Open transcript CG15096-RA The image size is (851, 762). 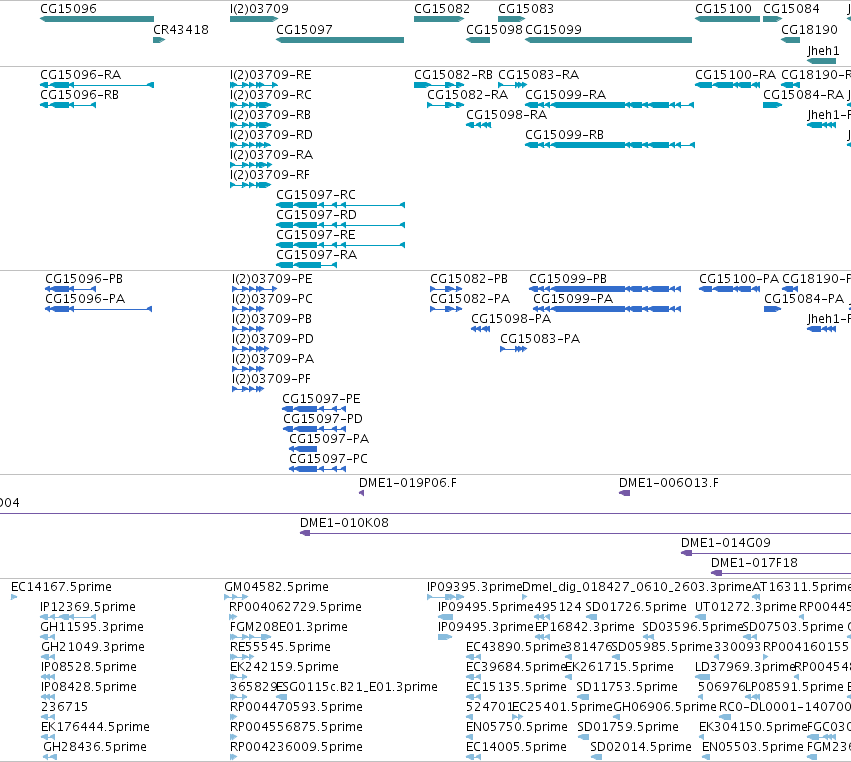coord(80,74)
